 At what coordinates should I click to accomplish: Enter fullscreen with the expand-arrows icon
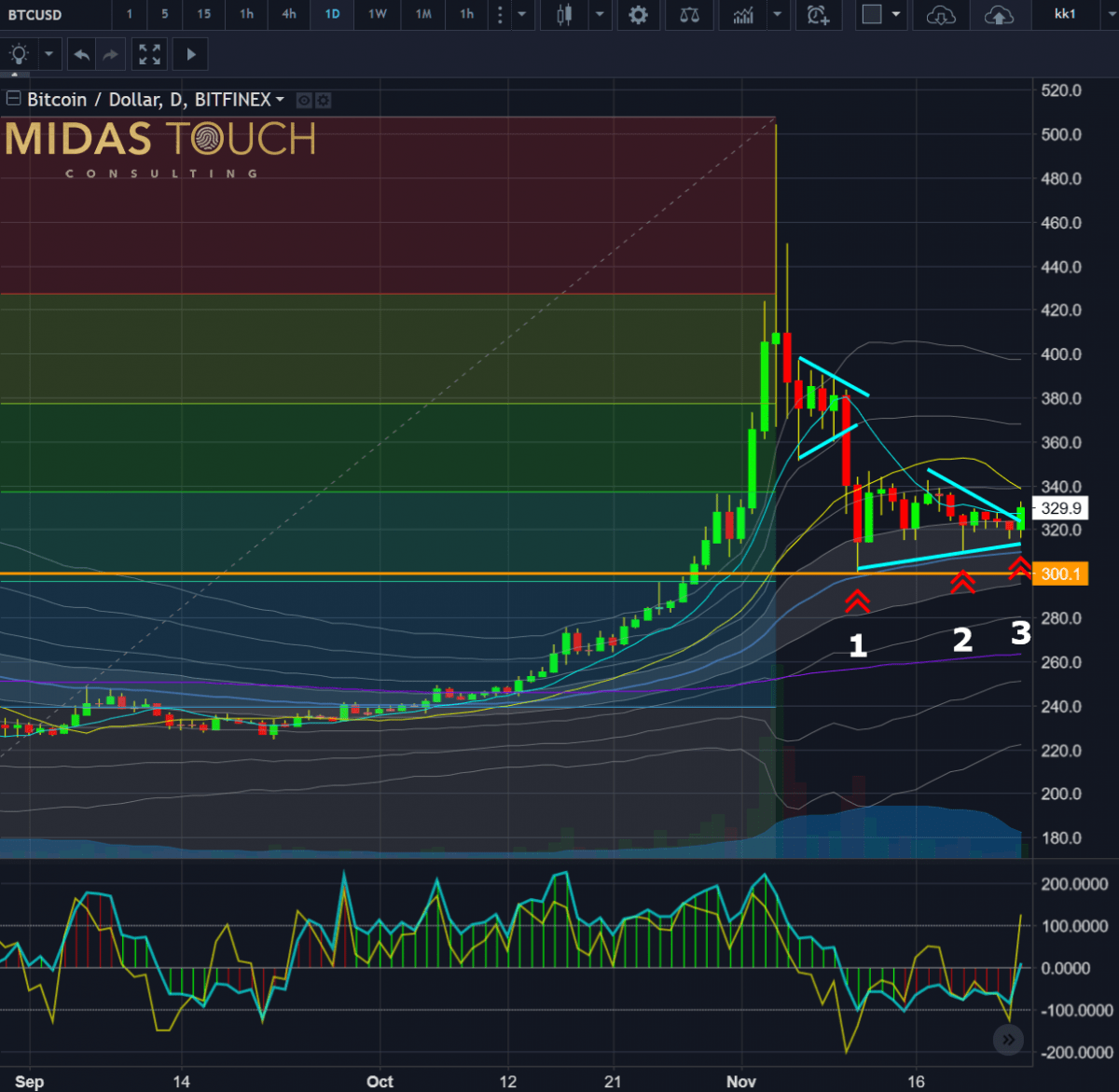[x=149, y=54]
